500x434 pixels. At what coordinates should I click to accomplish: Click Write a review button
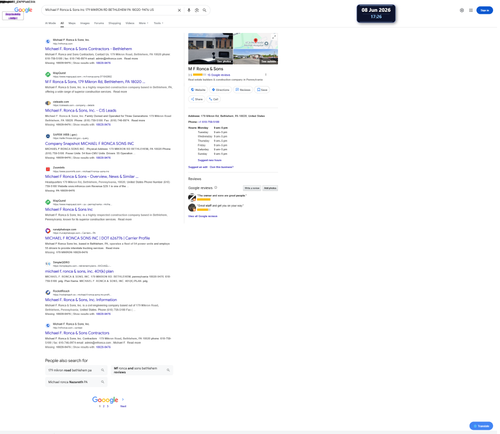click(x=252, y=188)
